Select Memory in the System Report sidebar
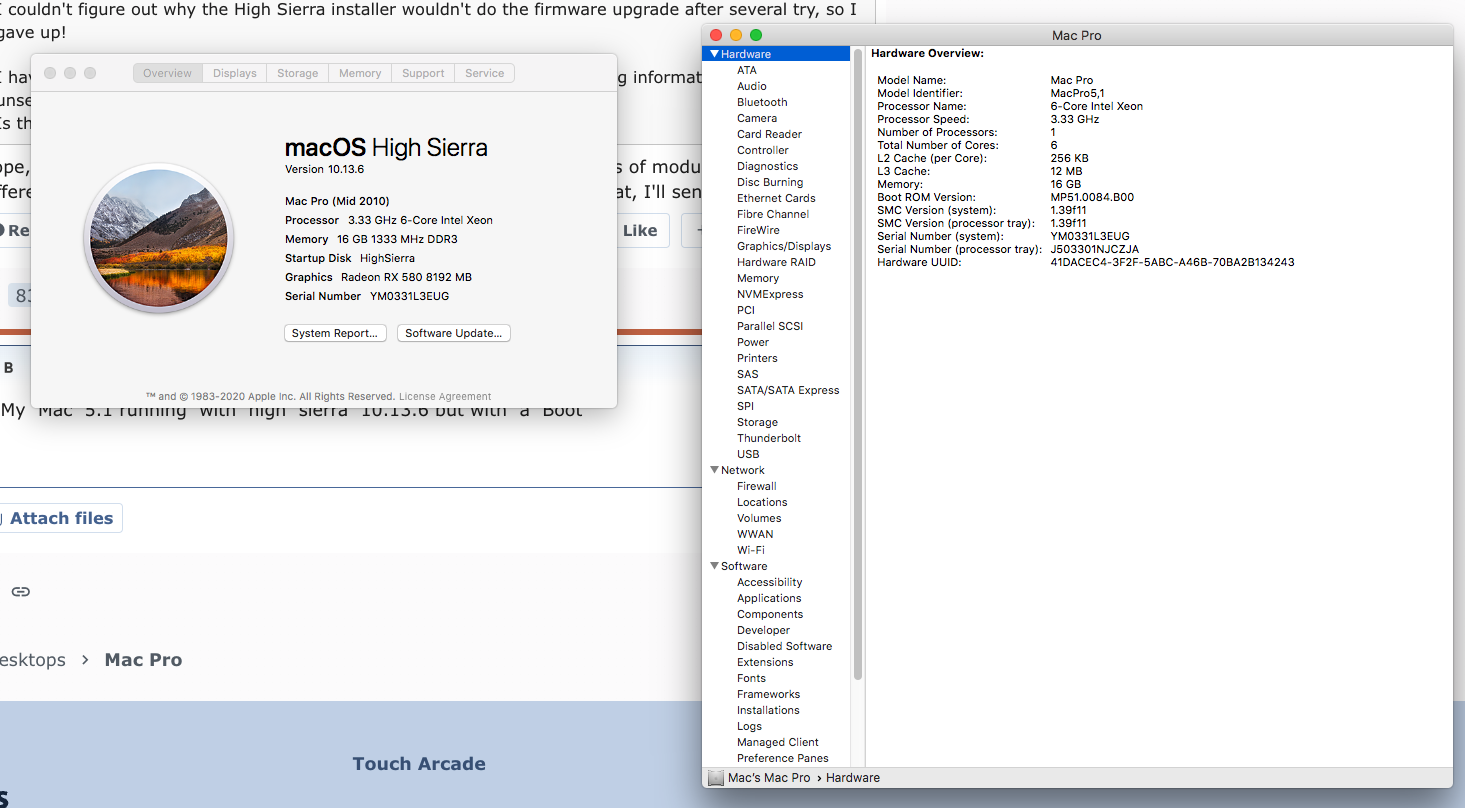This screenshot has height=808, width=1465. pyautogui.click(x=758, y=278)
